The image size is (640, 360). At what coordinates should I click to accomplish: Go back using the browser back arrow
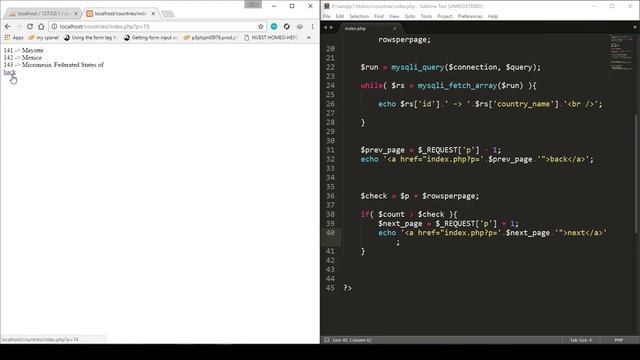pos(8,27)
